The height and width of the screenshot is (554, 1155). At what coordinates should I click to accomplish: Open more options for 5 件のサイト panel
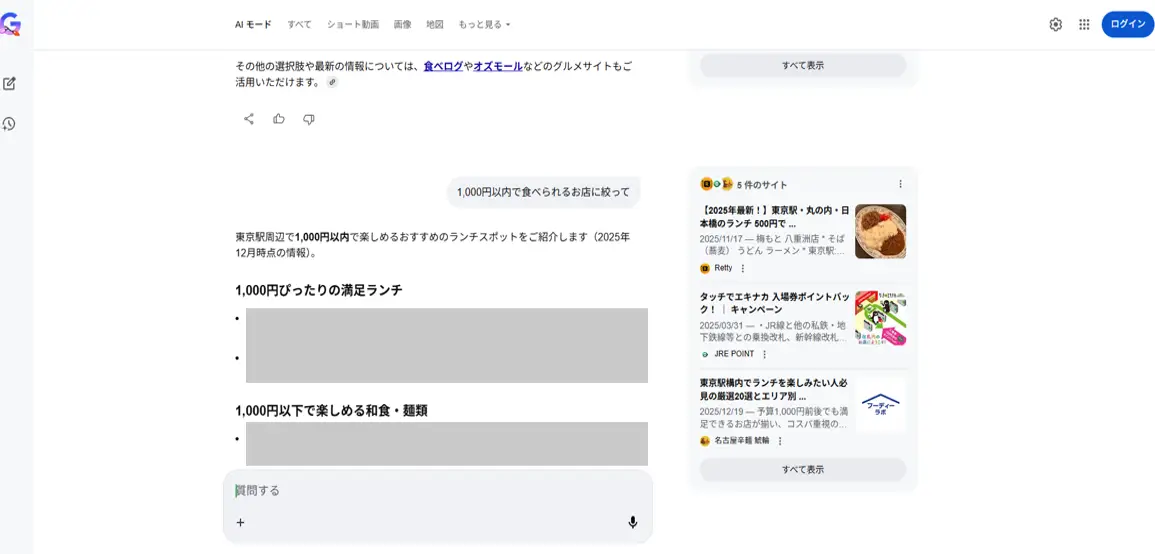click(x=899, y=184)
